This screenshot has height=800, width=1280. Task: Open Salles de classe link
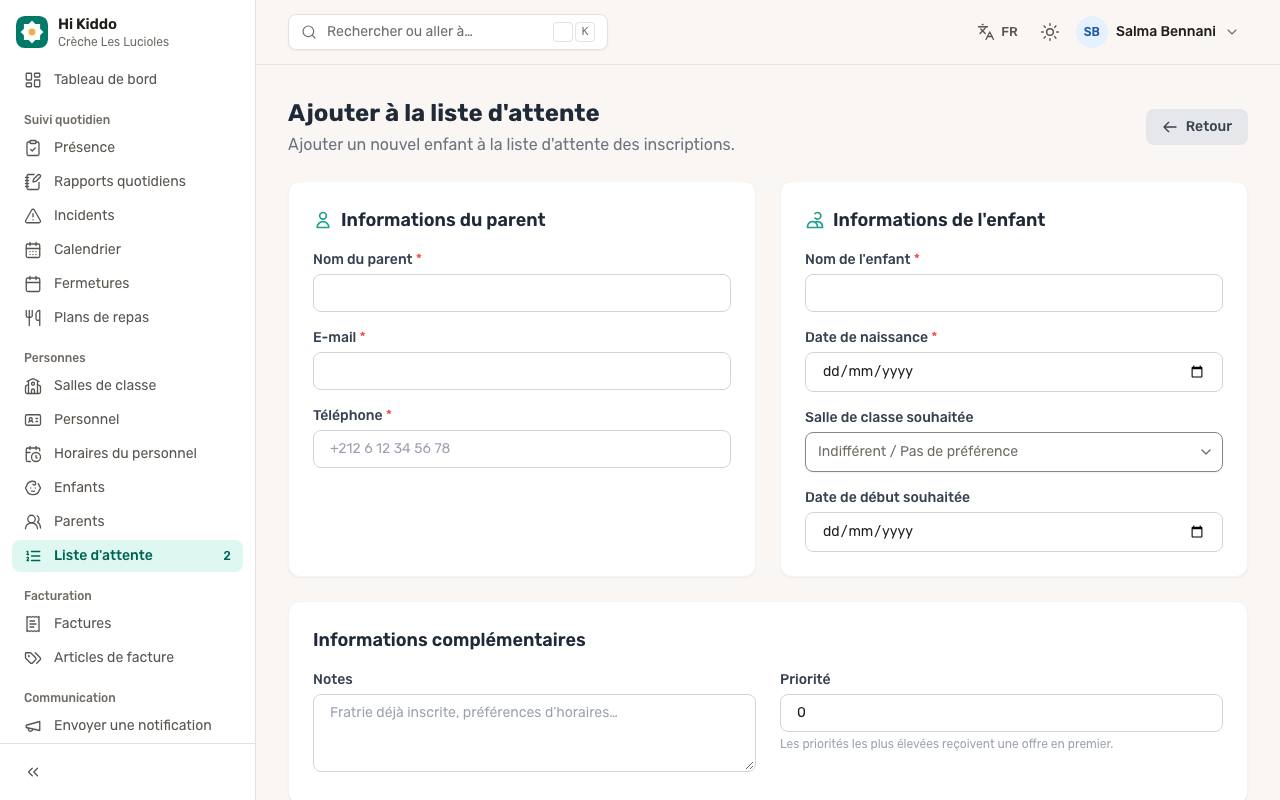coord(127,386)
